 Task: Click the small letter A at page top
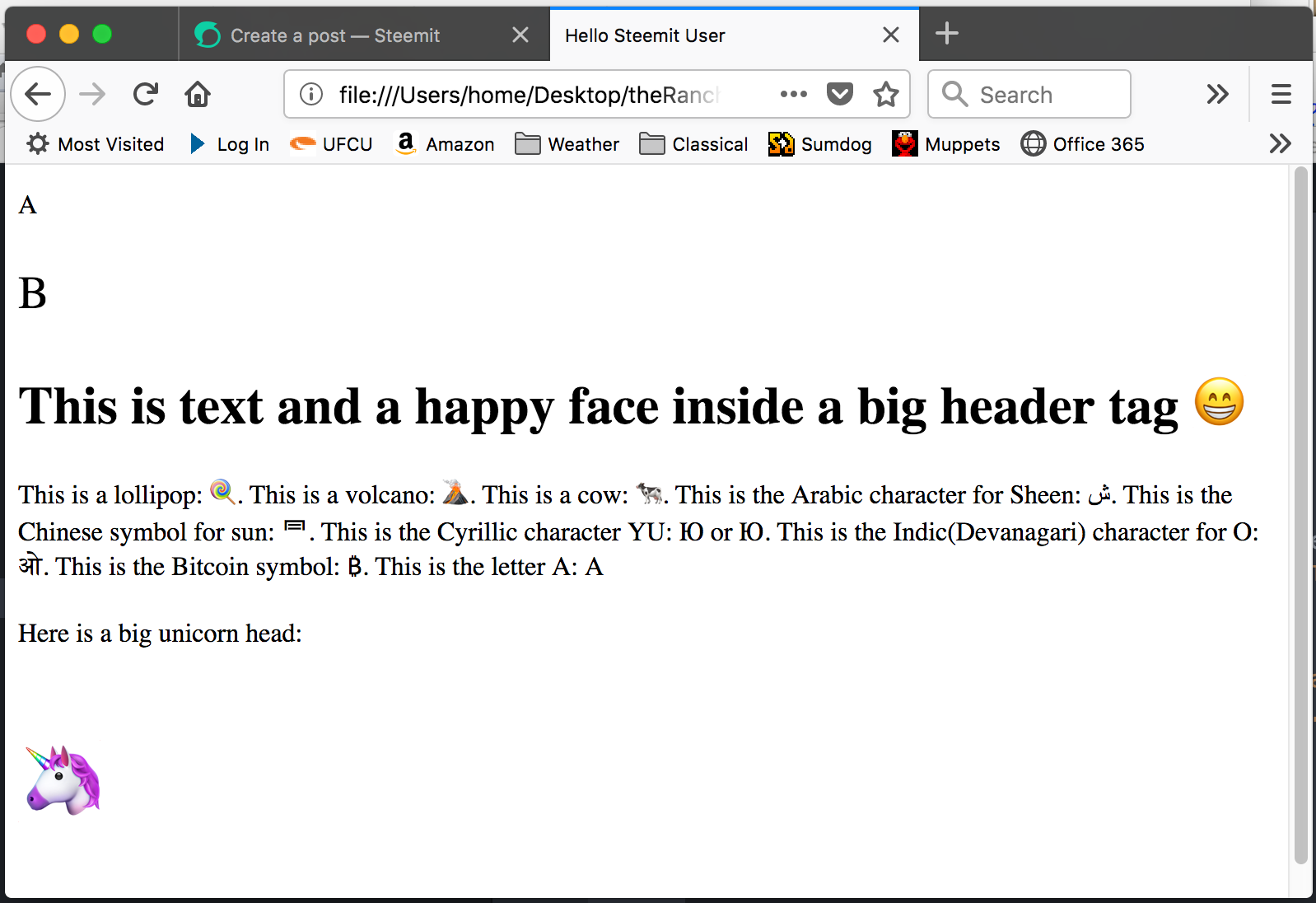[x=27, y=205]
